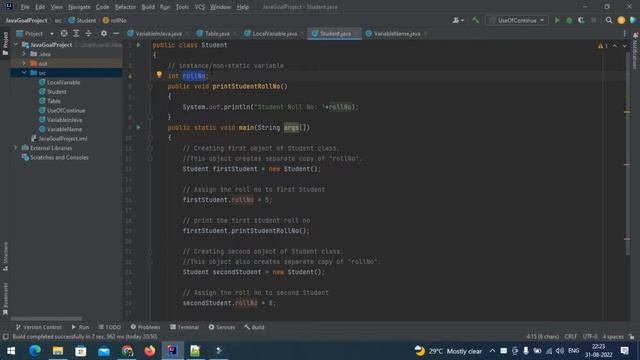This screenshot has width=640, height=360.
Task: Click Expand All in Project panel
Action: [76, 33]
